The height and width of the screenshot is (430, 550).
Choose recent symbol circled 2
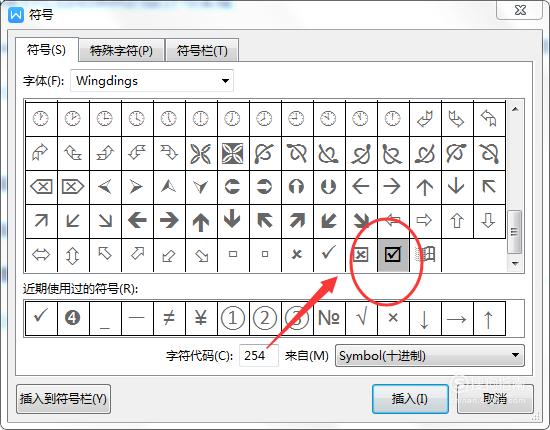pyautogui.click(x=265, y=318)
